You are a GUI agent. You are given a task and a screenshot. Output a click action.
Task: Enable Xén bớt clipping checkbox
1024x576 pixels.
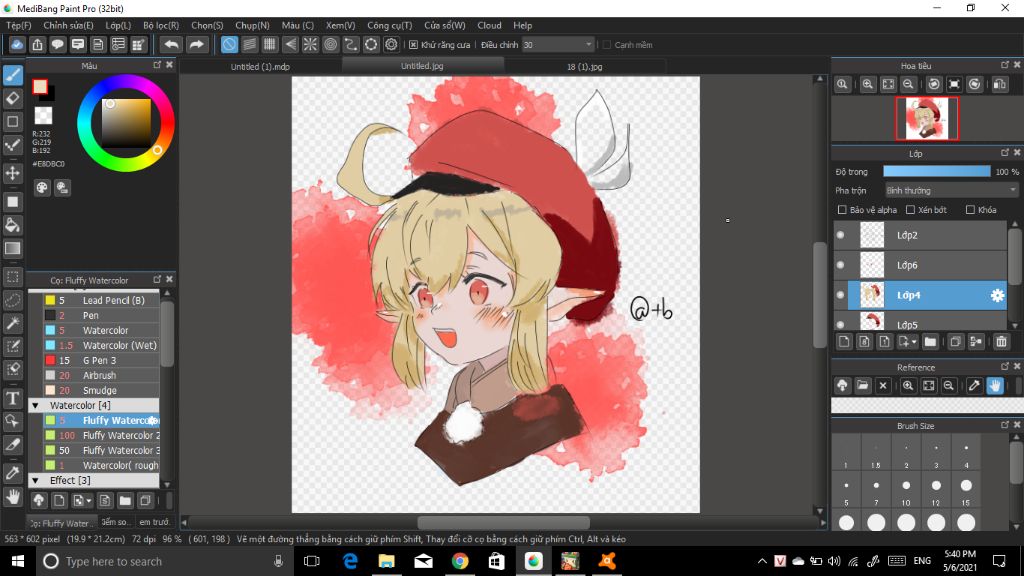(910, 210)
